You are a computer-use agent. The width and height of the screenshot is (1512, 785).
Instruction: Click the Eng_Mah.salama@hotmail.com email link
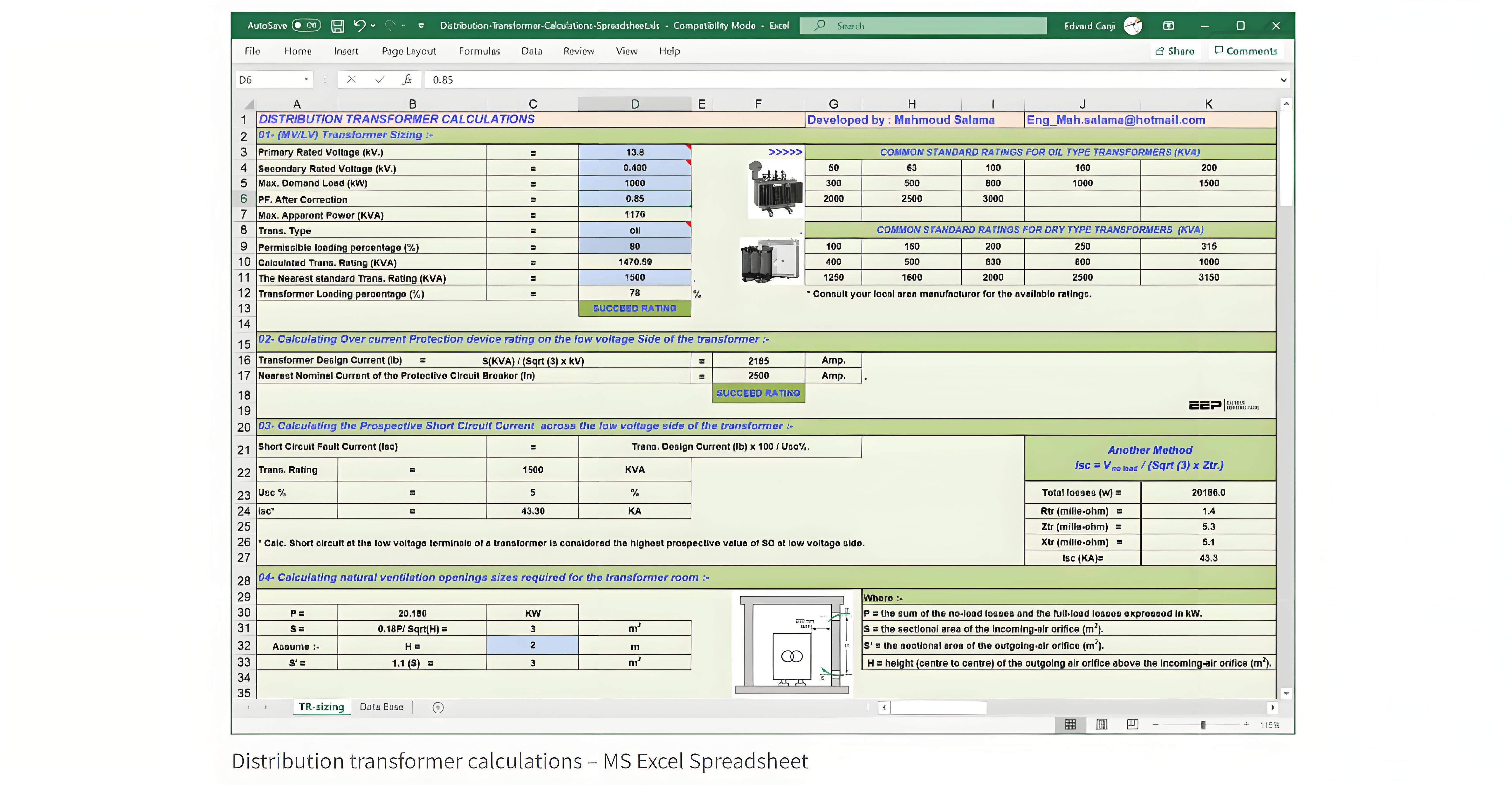[x=1116, y=120]
